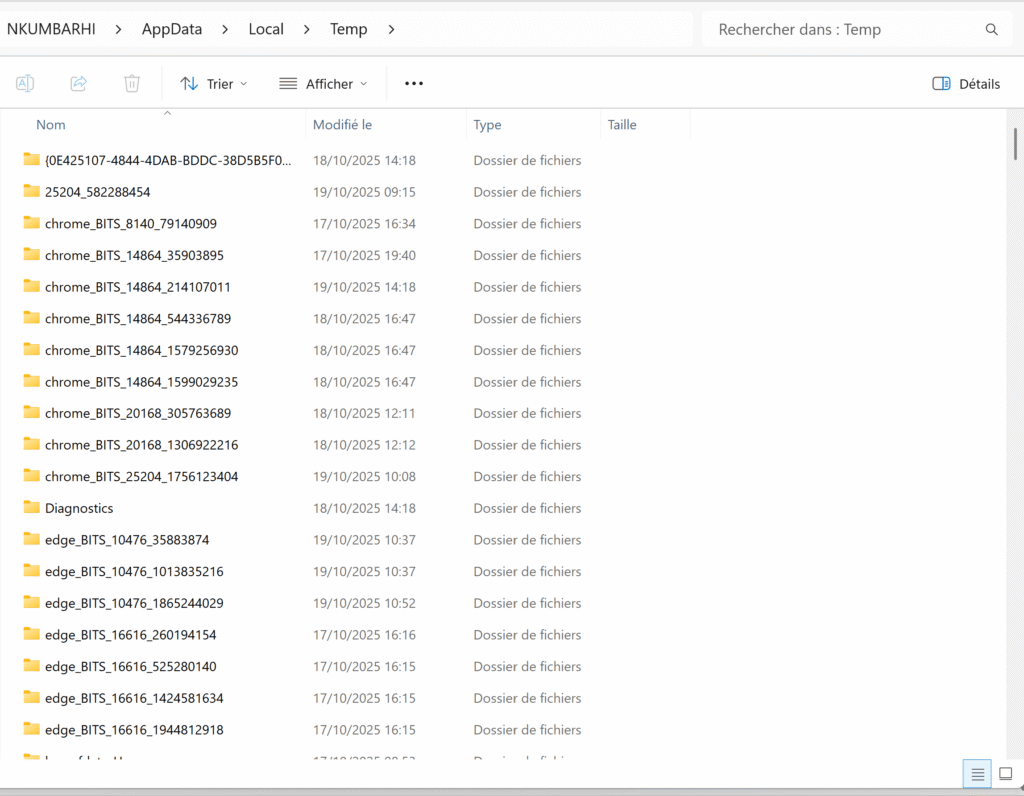The width and height of the screenshot is (1024, 796).
Task: Click the Share icon in toolbar
Action: pos(79,84)
